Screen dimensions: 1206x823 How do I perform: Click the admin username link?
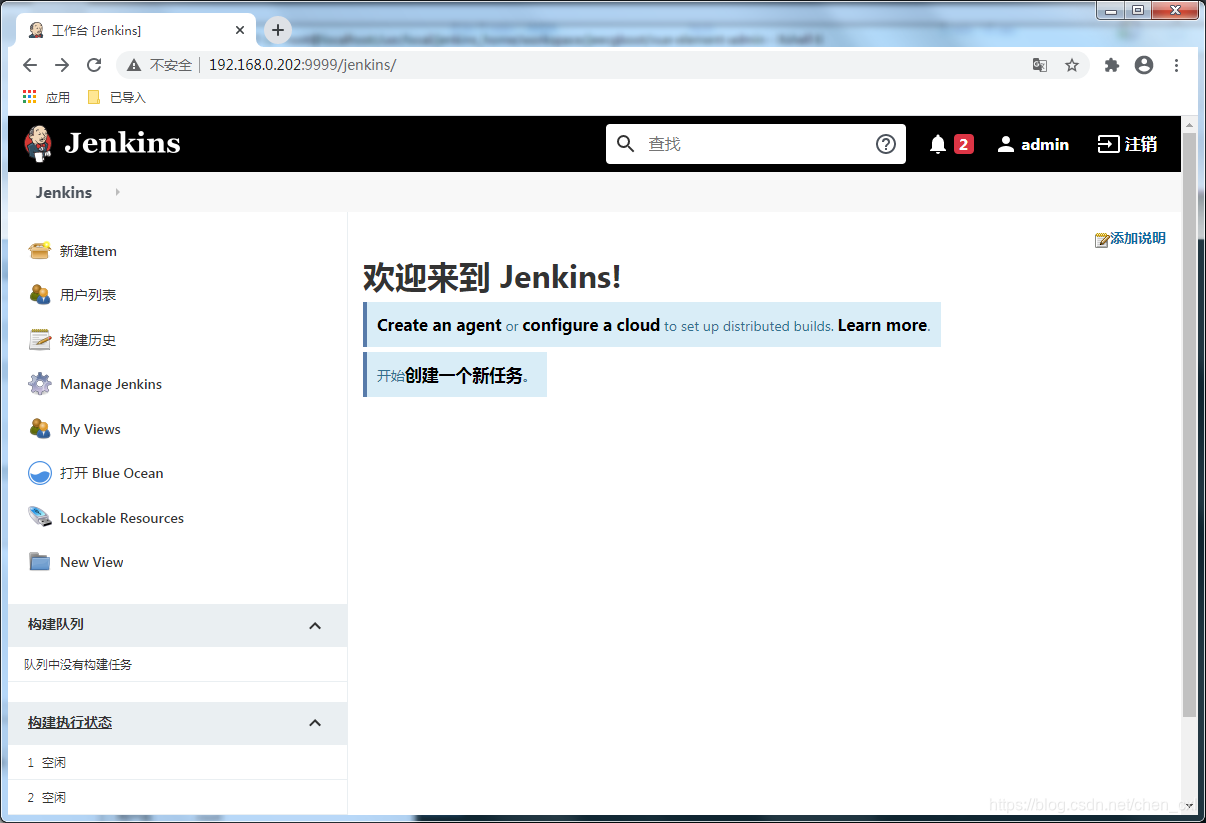point(1045,144)
